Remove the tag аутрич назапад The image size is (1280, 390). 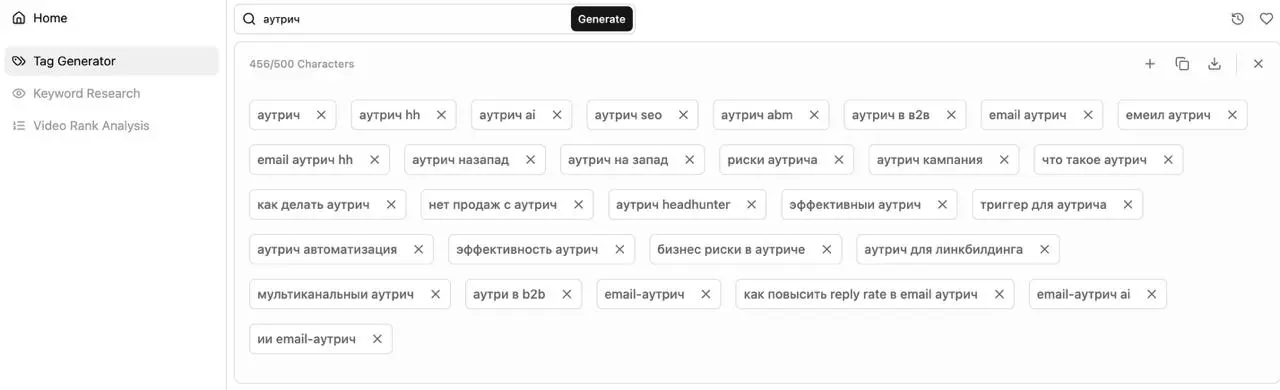coord(530,160)
